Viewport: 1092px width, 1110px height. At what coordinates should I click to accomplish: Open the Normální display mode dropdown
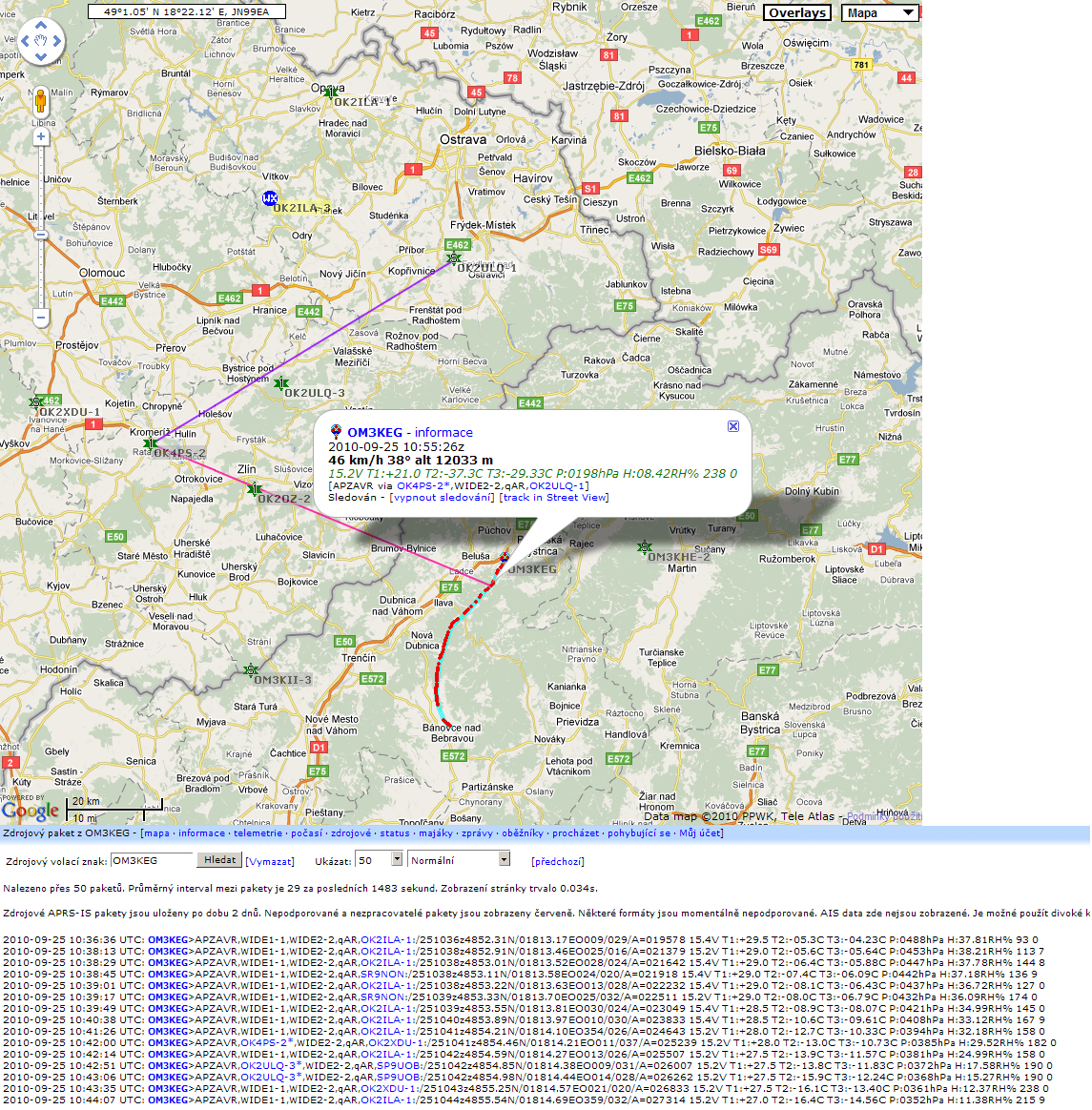(459, 860)
